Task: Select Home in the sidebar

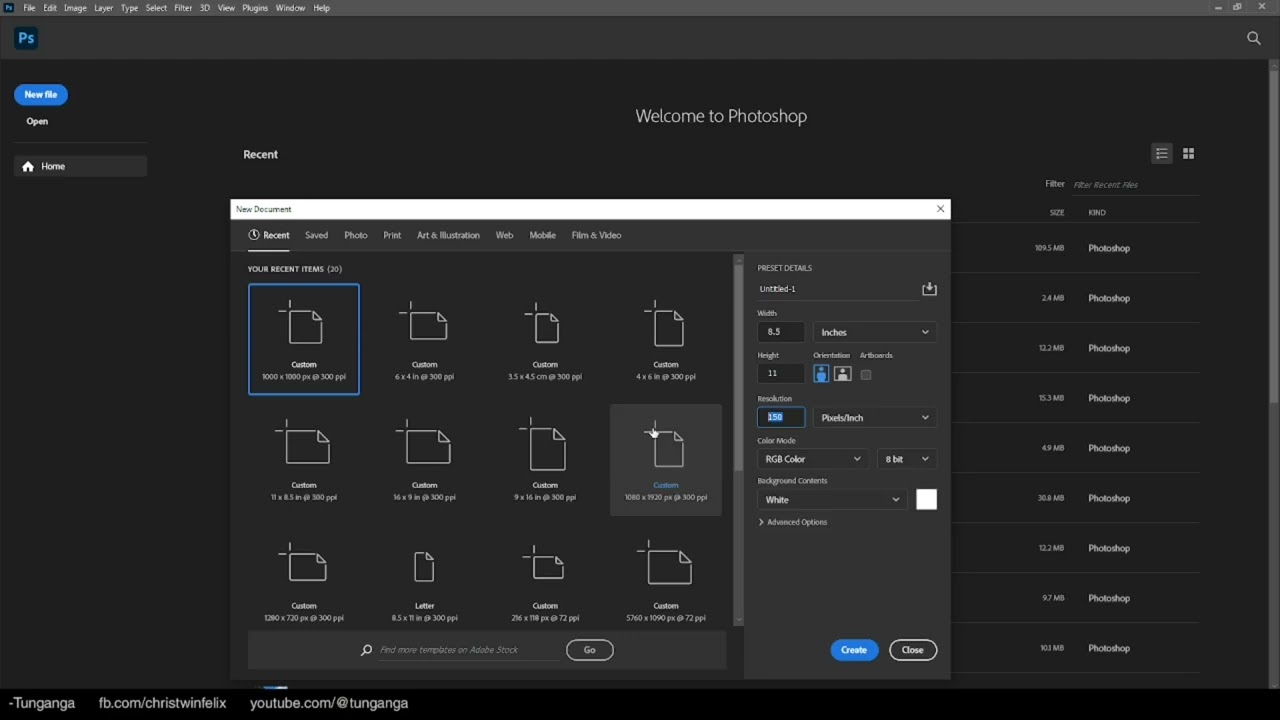Action: [x=80, y=166]
